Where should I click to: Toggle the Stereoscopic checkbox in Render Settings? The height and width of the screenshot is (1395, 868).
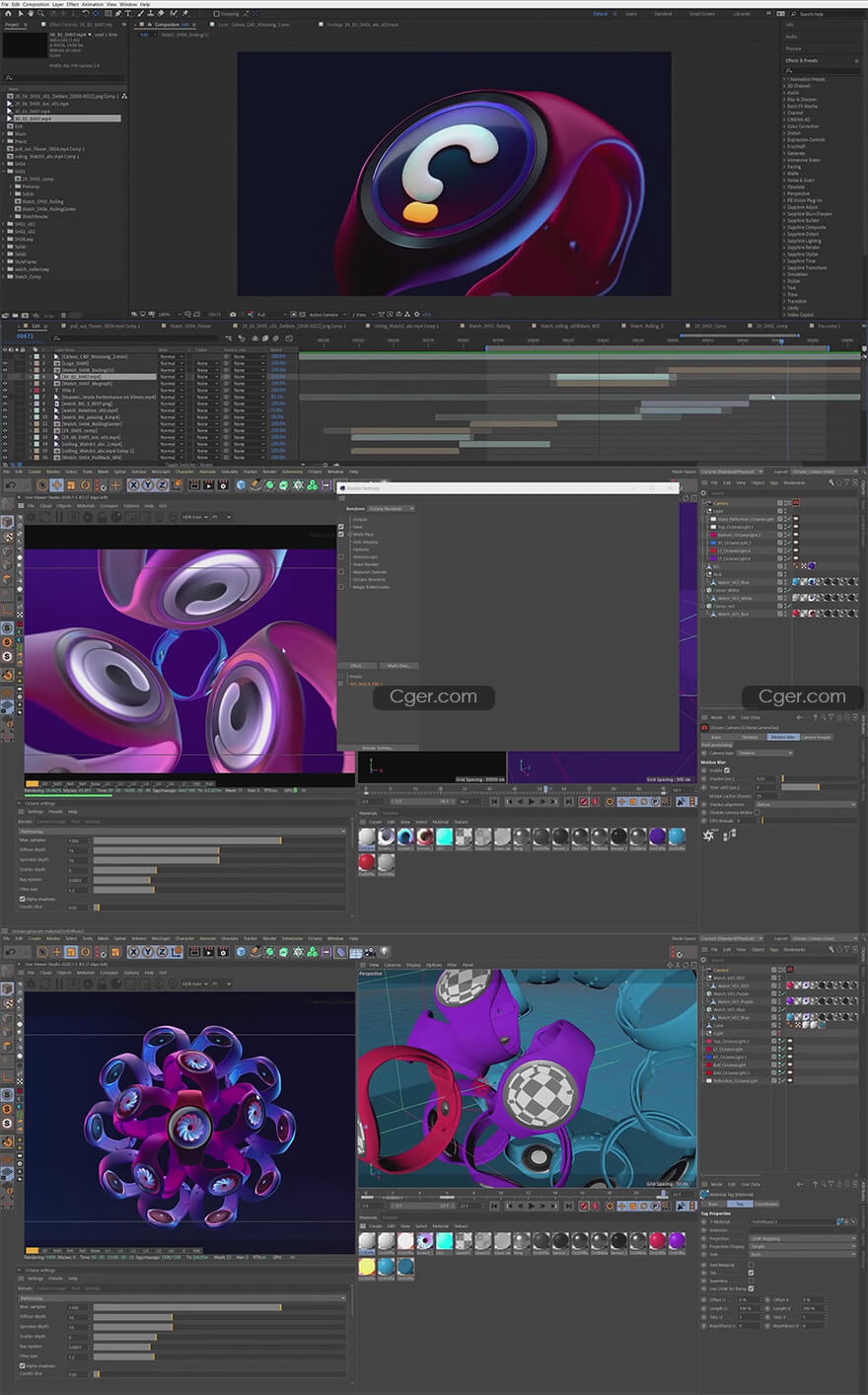click(x=341, y=557)
